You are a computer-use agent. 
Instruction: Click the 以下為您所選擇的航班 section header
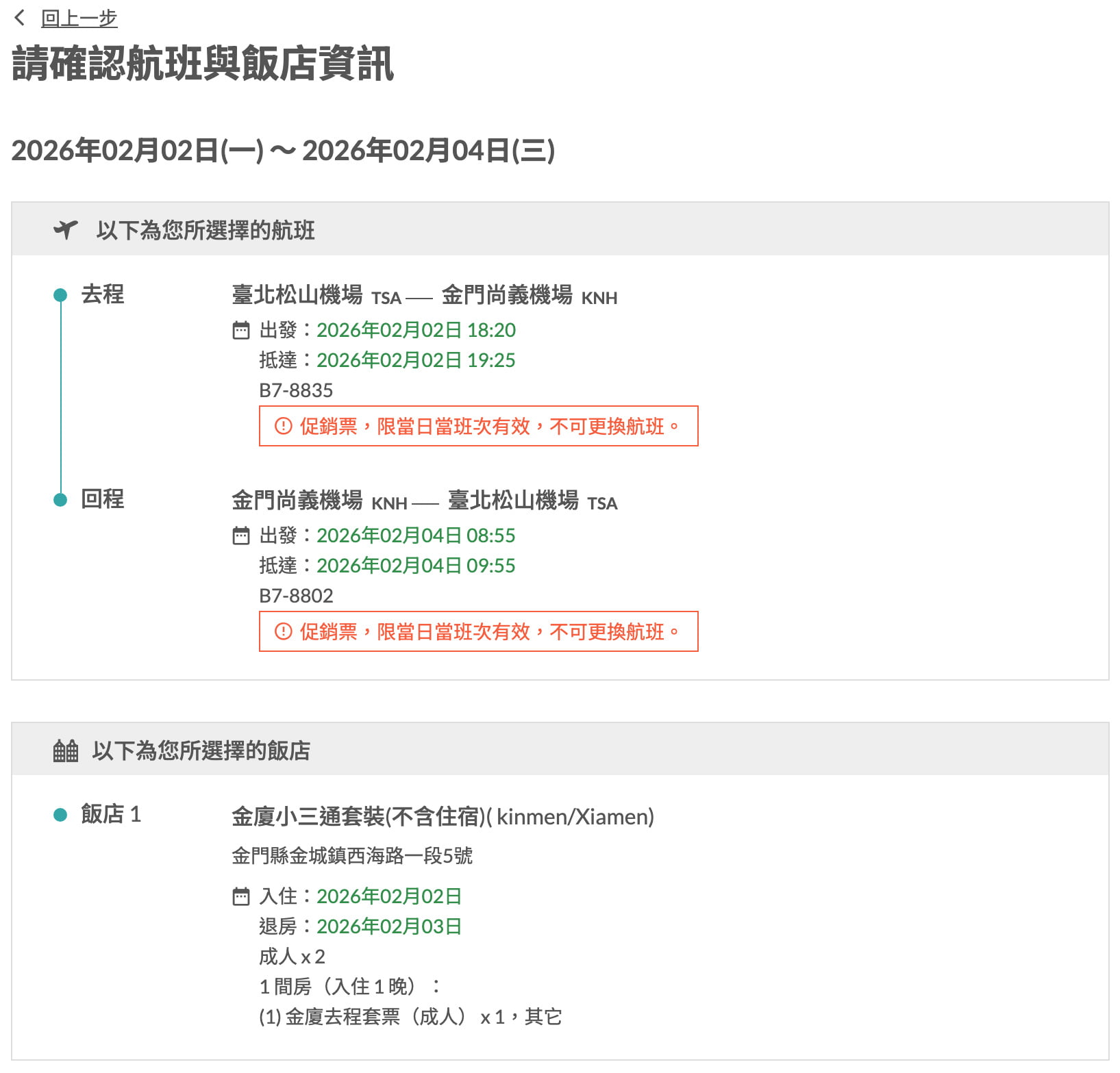tap(206, 230)
